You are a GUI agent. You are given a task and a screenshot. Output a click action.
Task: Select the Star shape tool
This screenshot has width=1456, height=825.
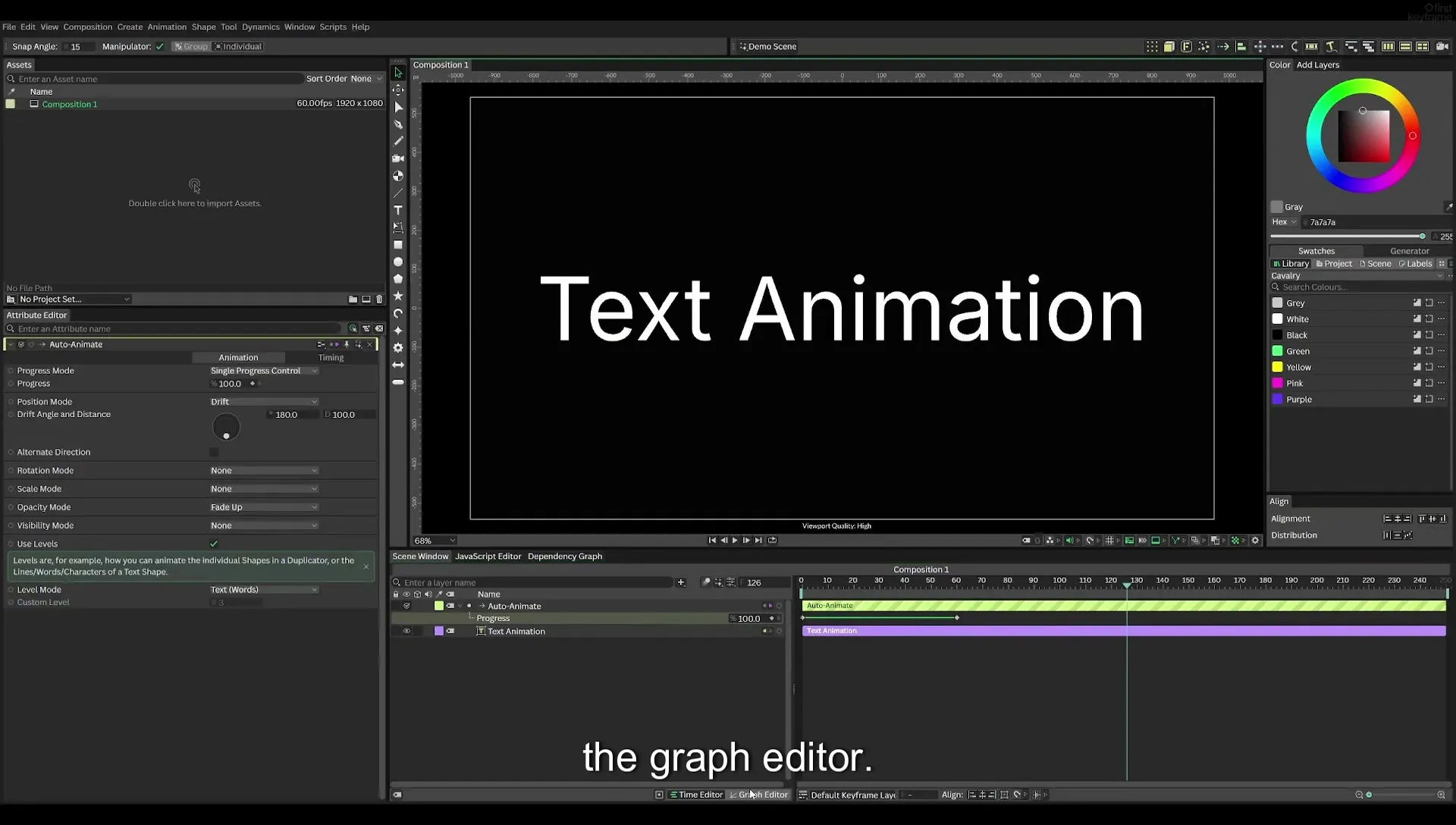point(398,296)
